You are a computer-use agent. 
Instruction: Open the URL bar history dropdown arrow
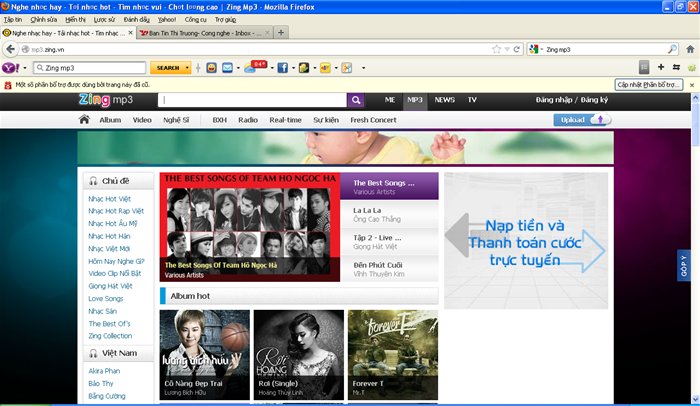pyautogui.click(x=507, y=49)
